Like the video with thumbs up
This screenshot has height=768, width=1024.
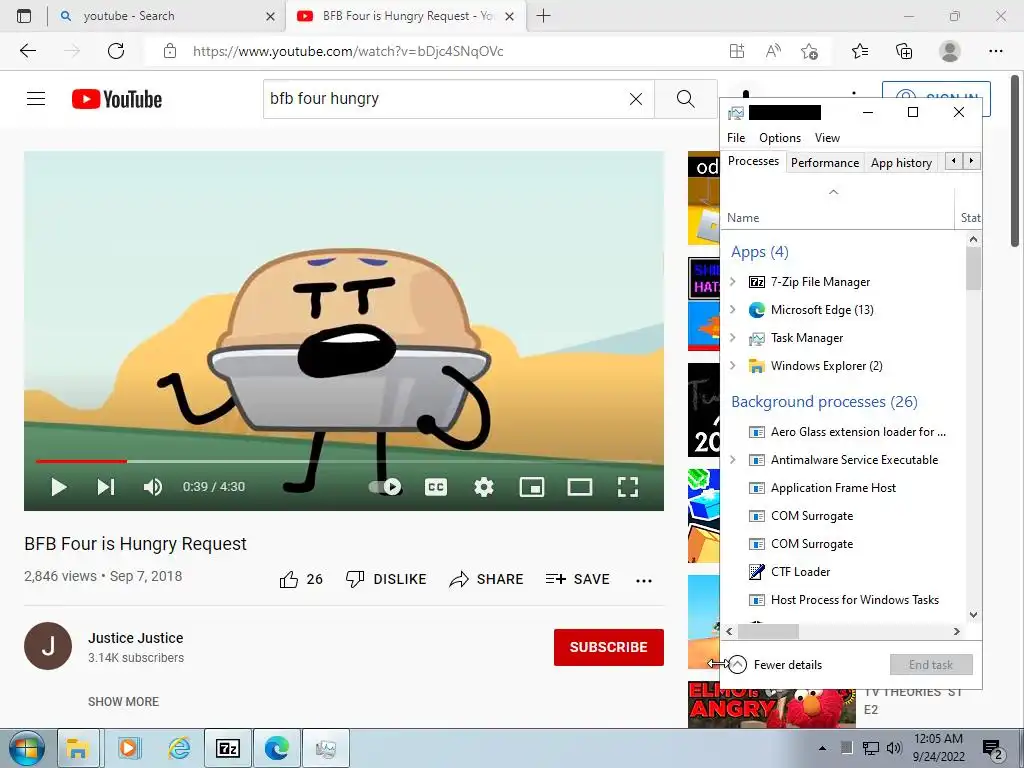[x=301, y=579]
